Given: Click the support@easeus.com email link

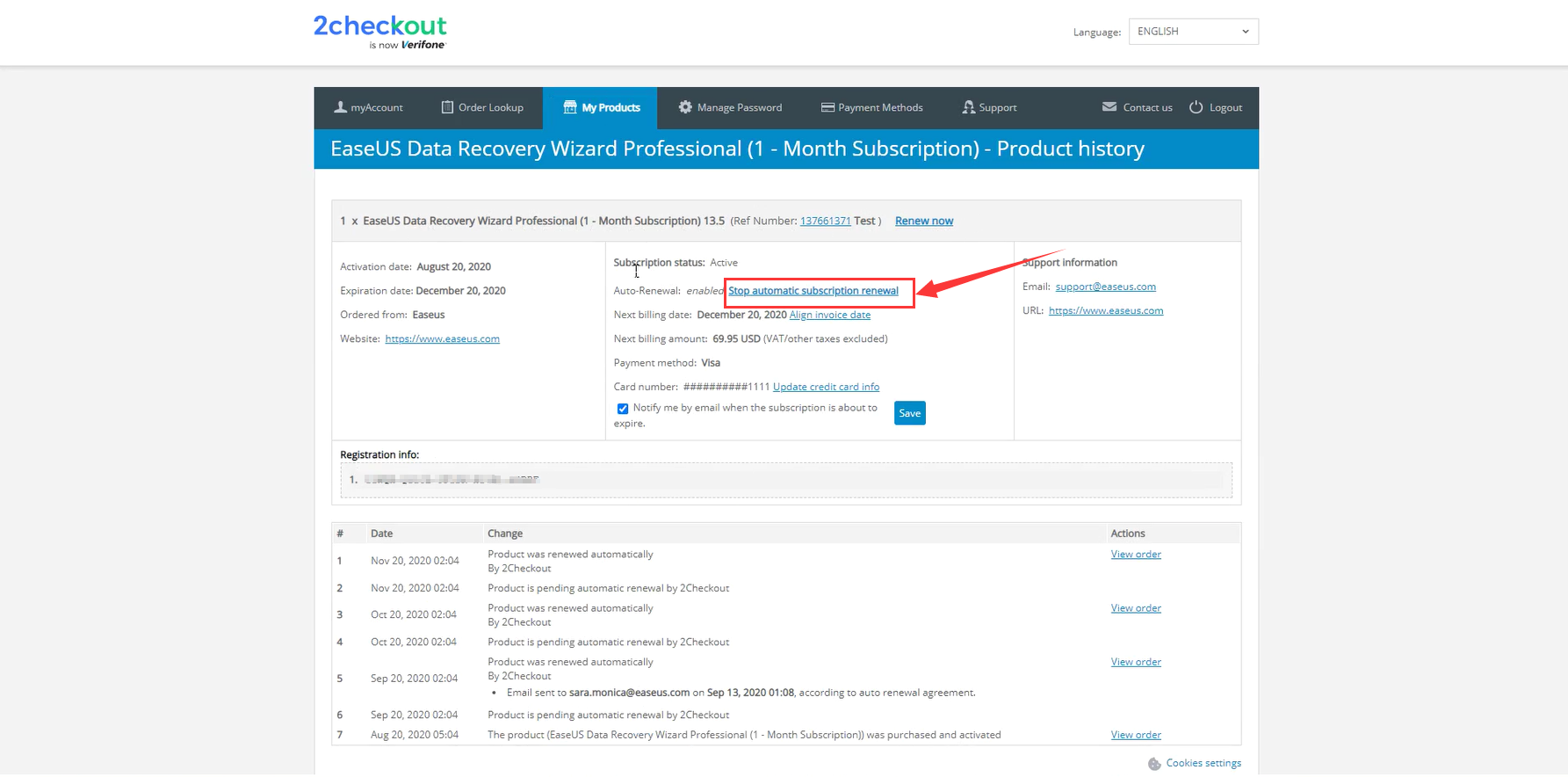Looking at the screenshot, I should (x=1105, y=287).
